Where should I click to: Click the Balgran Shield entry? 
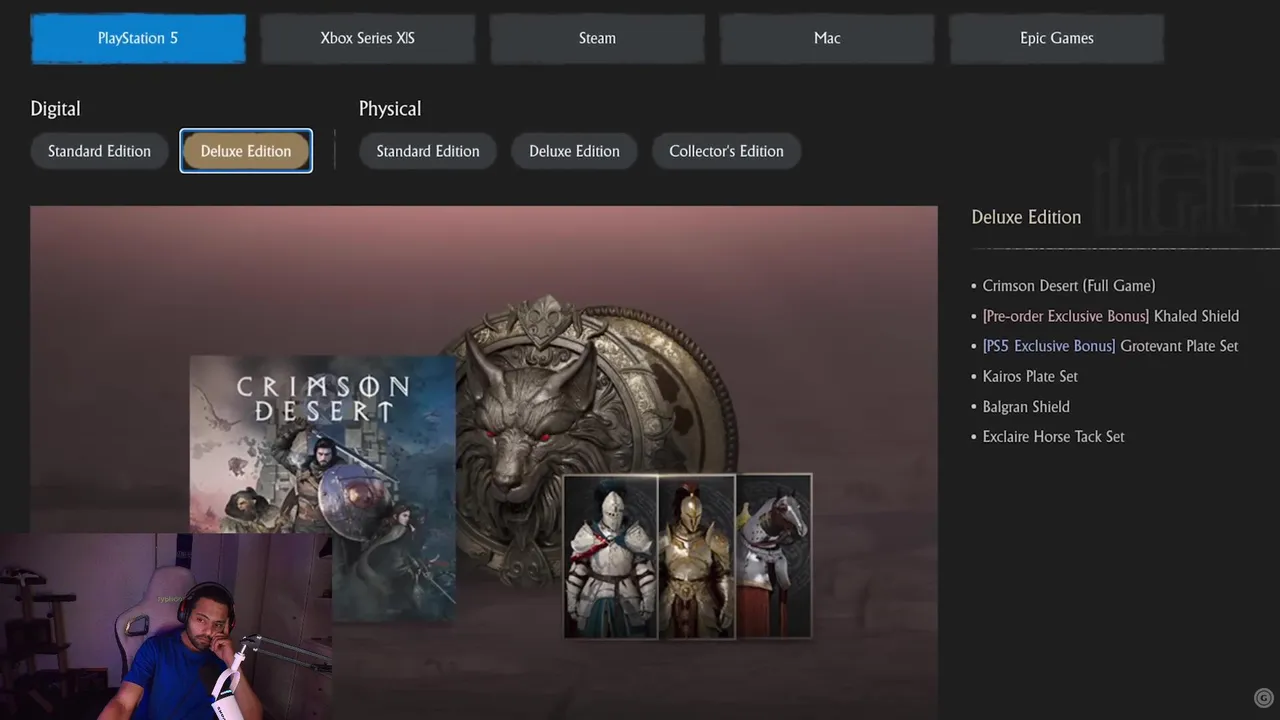pyautogui.click(x=1026, y=406)
